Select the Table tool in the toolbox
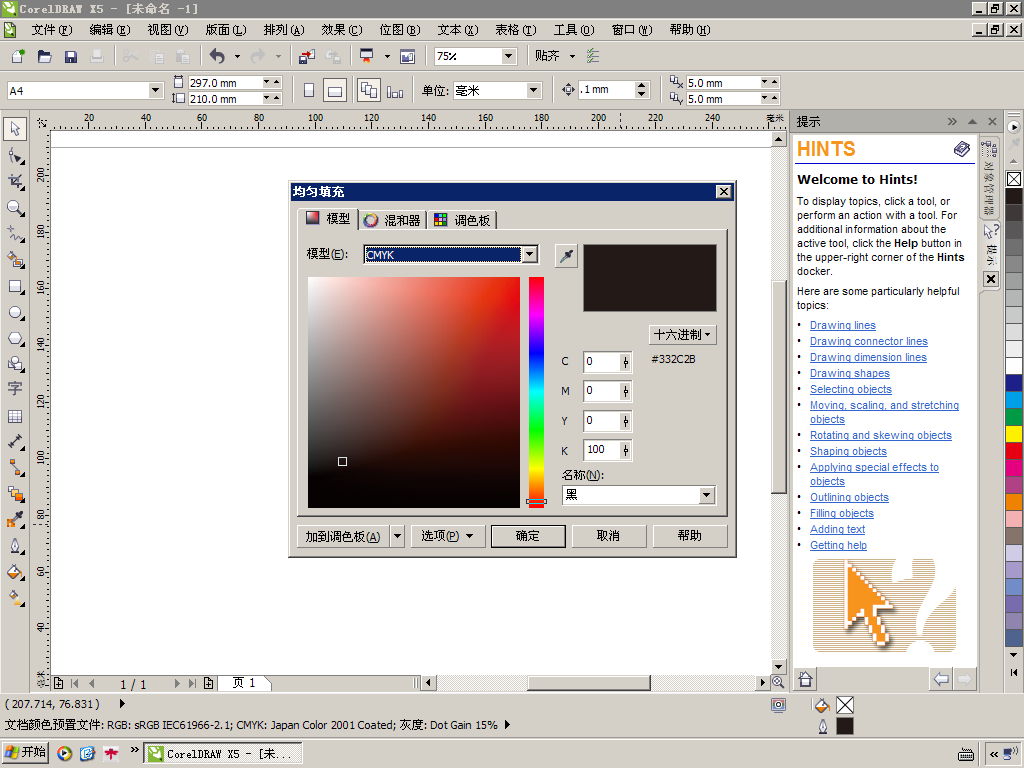1024x768 pixels. pos(15,416)
